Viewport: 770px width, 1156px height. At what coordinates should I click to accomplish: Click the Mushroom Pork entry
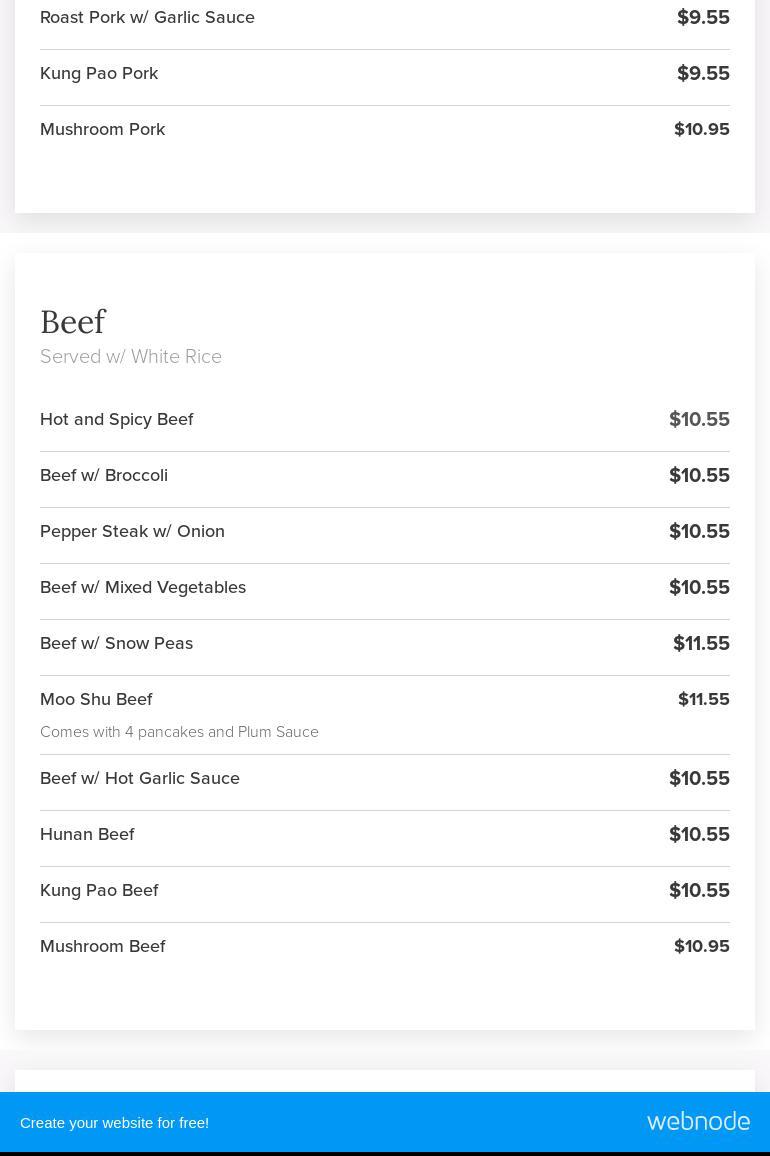pos(103,129)
